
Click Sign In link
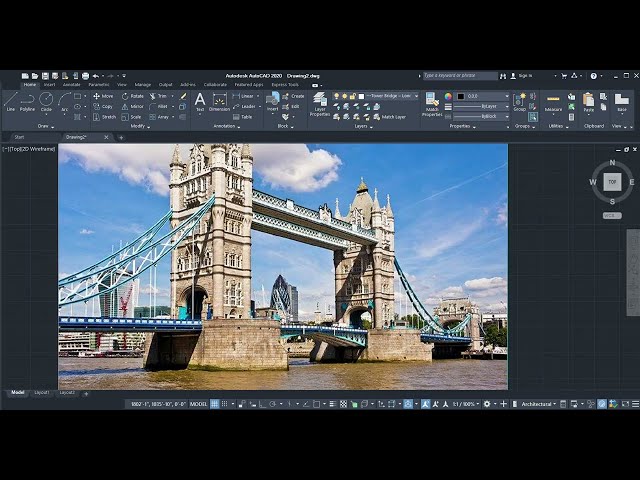click(525, 76)
